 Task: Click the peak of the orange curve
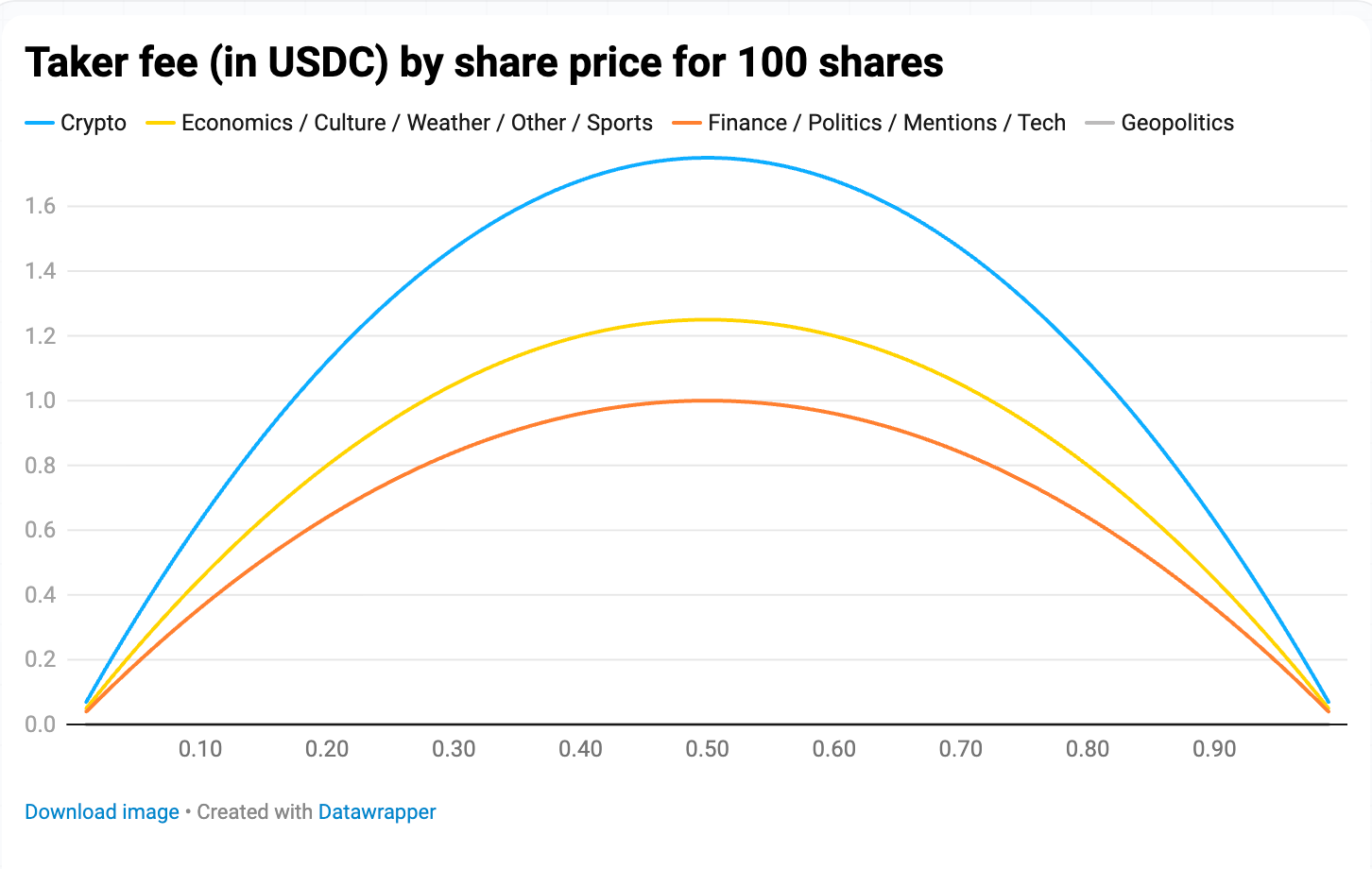click(x=707, y=400)
